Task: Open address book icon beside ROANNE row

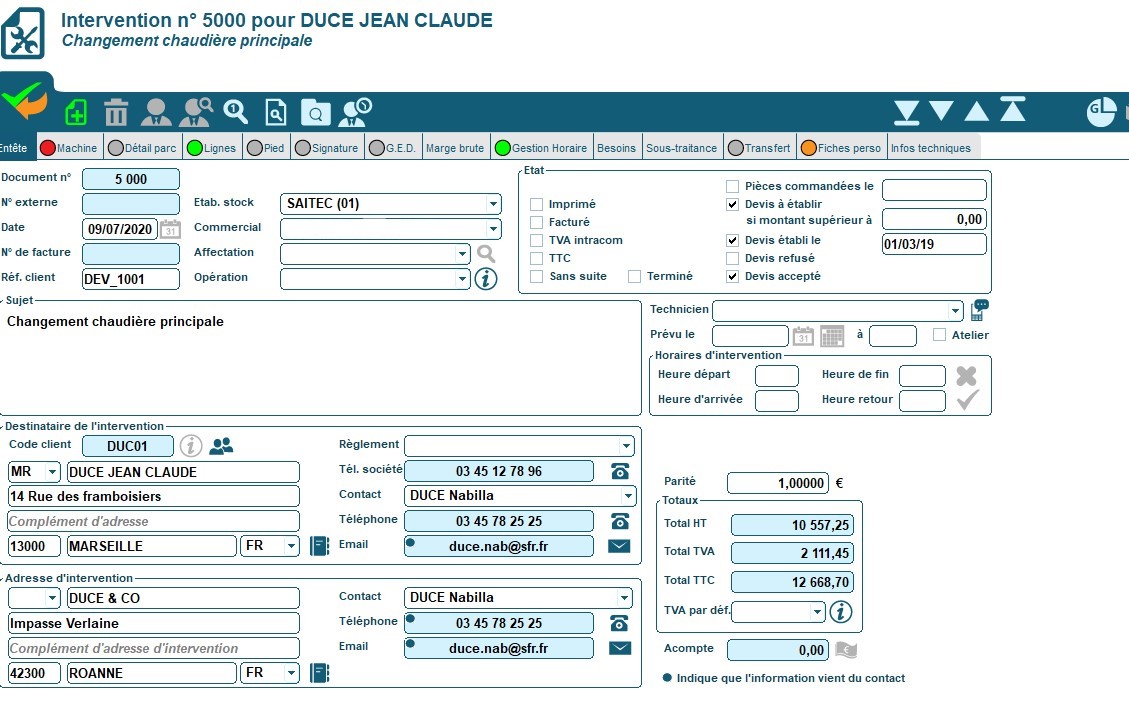Action: 319,673
